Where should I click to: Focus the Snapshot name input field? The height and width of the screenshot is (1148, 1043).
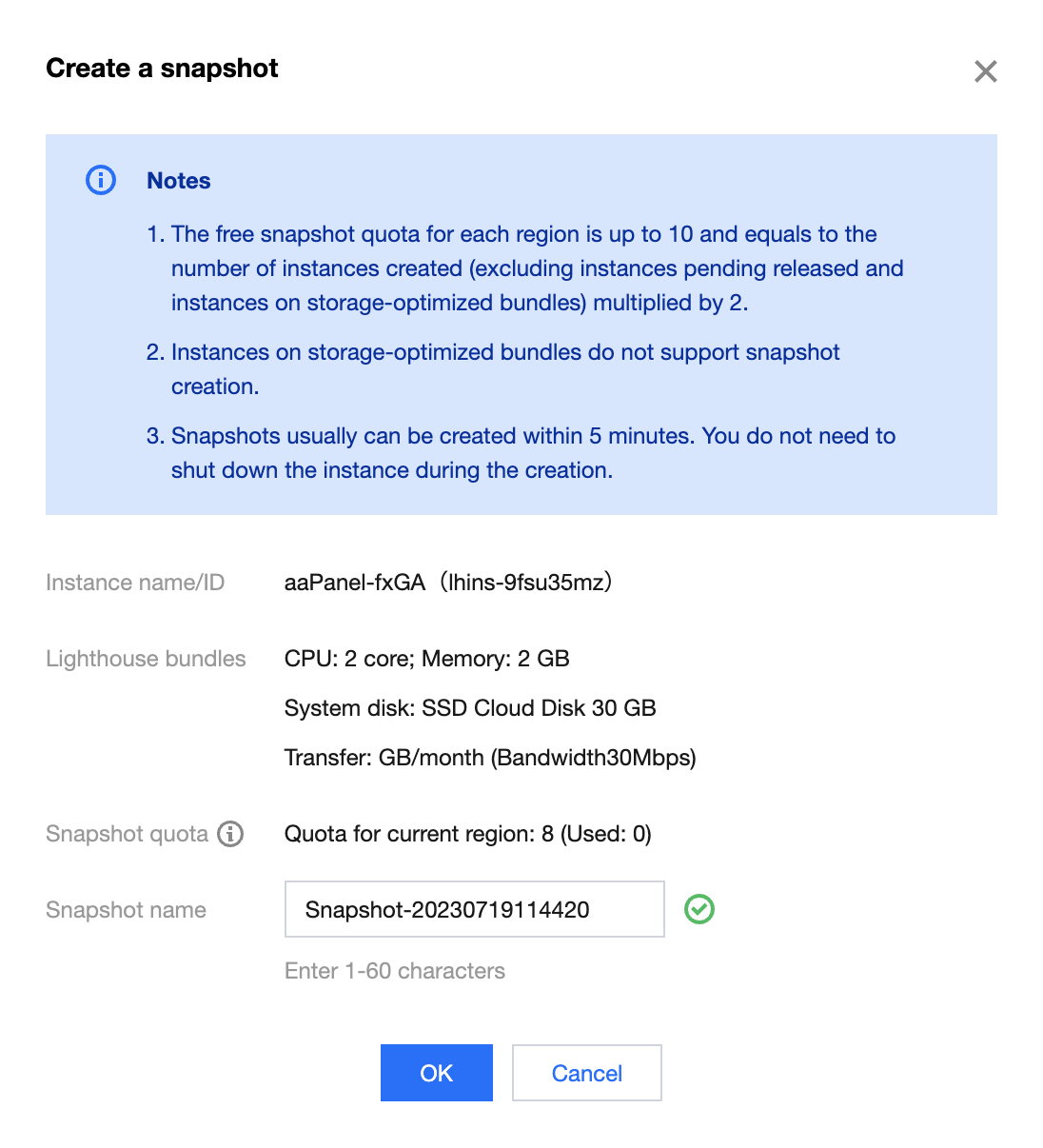click(x=474, y=909)
